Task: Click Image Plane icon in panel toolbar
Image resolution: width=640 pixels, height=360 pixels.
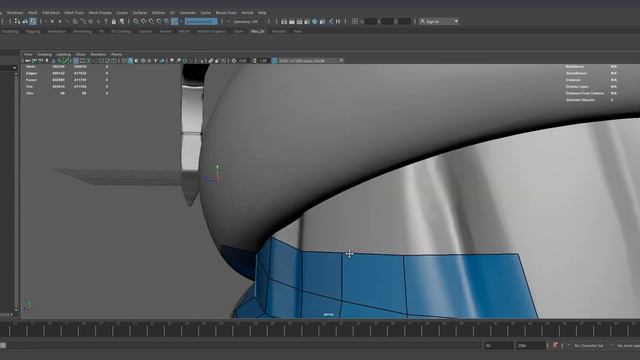Action: [x=54, y=61]
